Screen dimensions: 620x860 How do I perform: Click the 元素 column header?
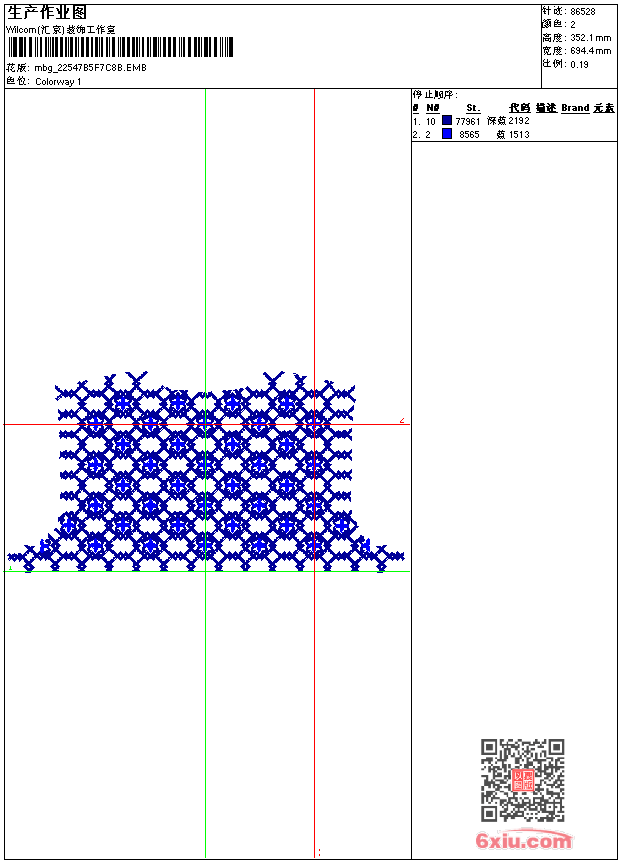click(604, 108)
